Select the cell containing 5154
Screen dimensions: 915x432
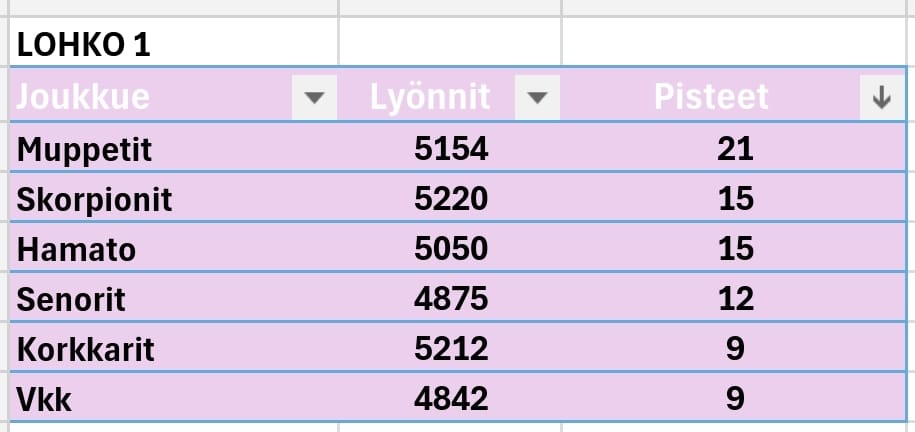pyautogui.click(x=451, y=150)
